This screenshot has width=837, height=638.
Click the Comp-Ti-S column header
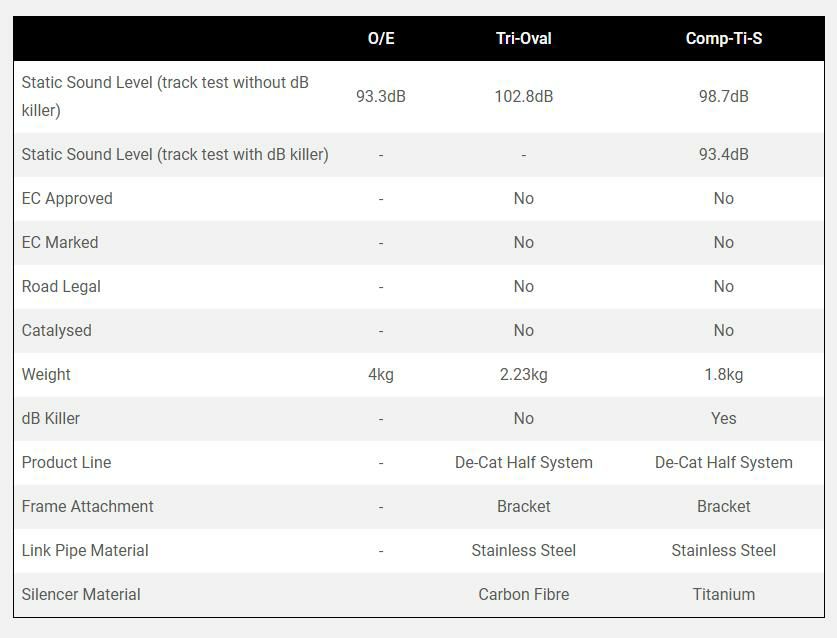pos(723,39)
